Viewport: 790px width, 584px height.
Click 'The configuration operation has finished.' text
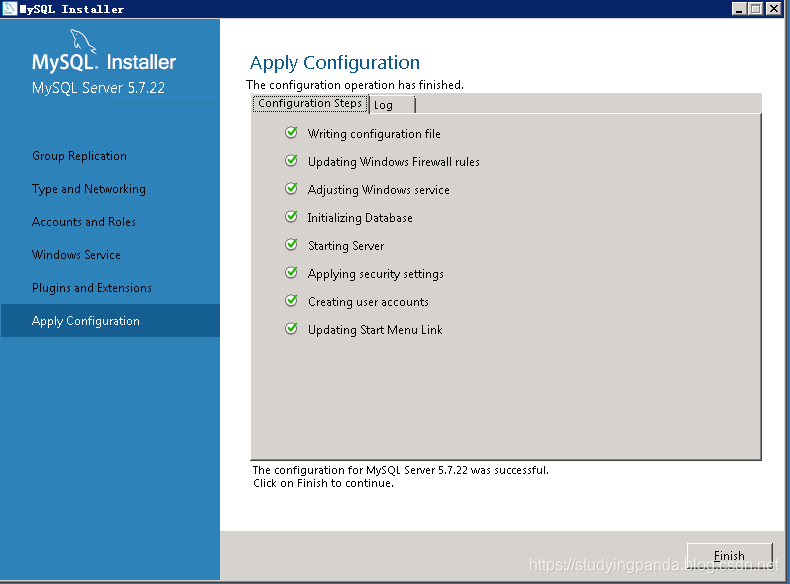click(355, 85)
